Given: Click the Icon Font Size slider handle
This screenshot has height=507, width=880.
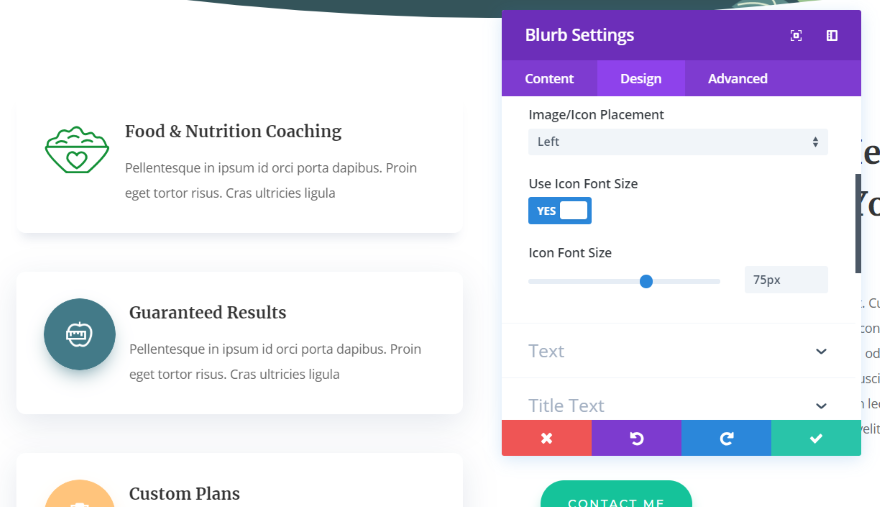Looking at the screenshot, I should 646,281.
